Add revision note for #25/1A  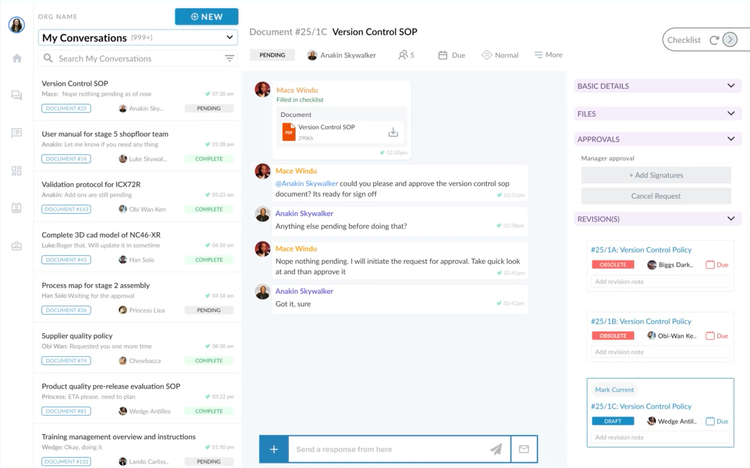660,281
